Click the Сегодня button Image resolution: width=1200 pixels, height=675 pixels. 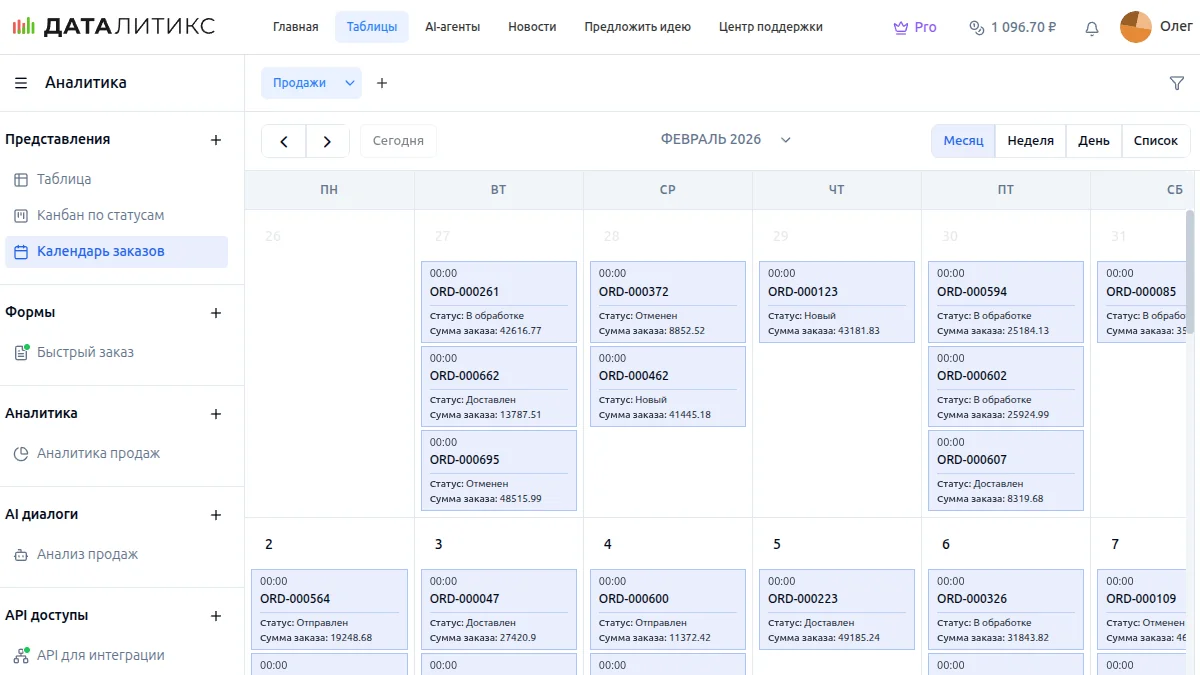point(398,141)
